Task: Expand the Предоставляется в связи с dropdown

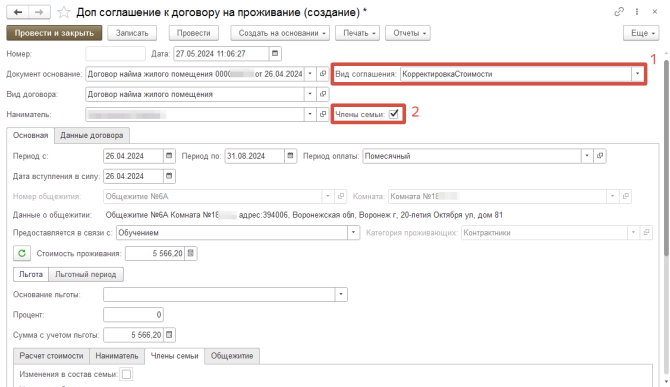Action: [353, 232]
